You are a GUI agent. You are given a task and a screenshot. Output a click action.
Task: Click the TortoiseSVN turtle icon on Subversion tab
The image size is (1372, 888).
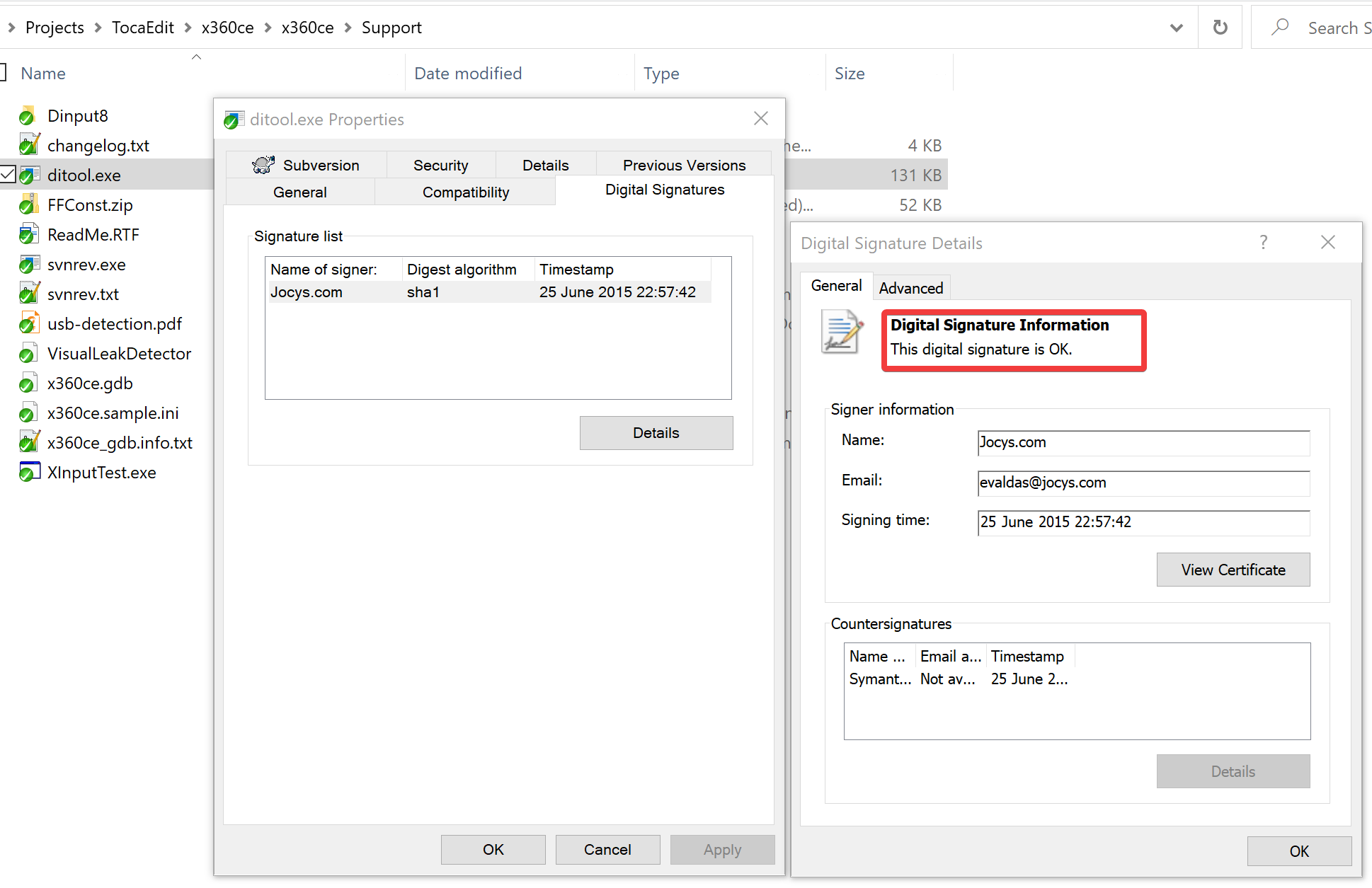[x=263, y=163]
